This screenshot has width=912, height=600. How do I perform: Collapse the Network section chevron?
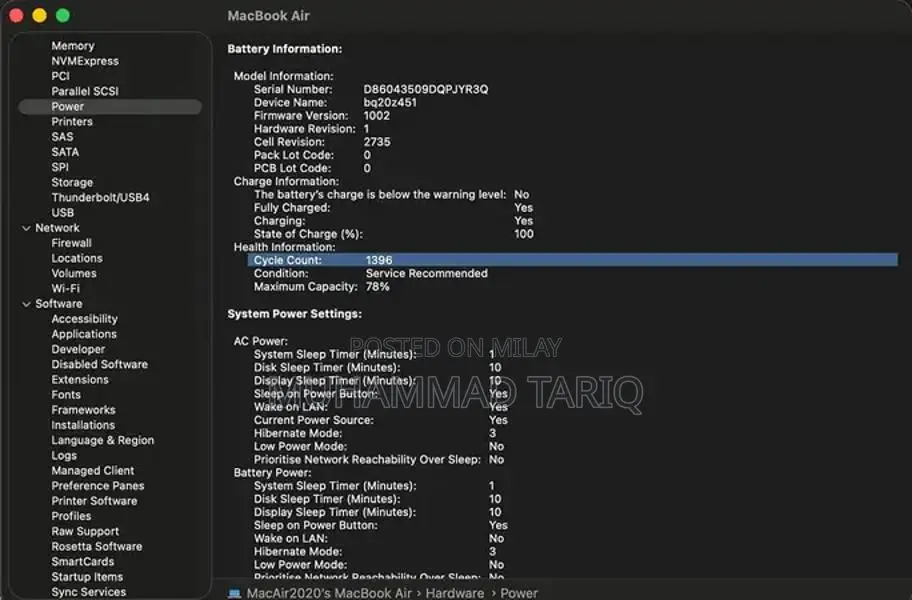click(26, 228)
